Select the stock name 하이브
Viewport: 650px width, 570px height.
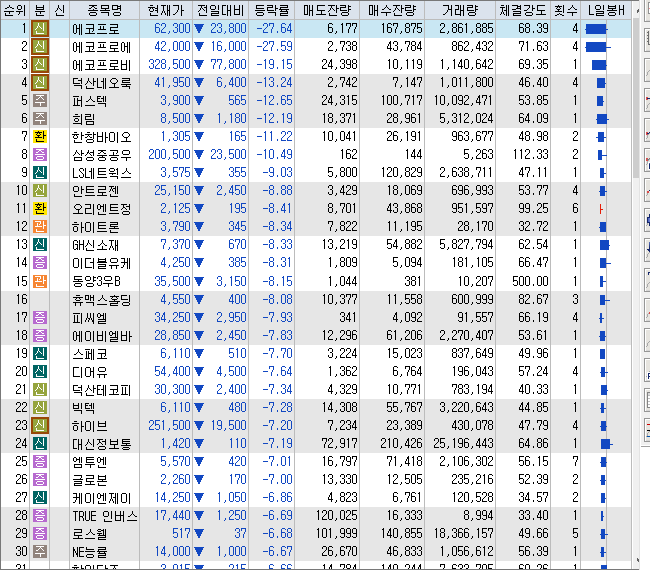[90, 426]
